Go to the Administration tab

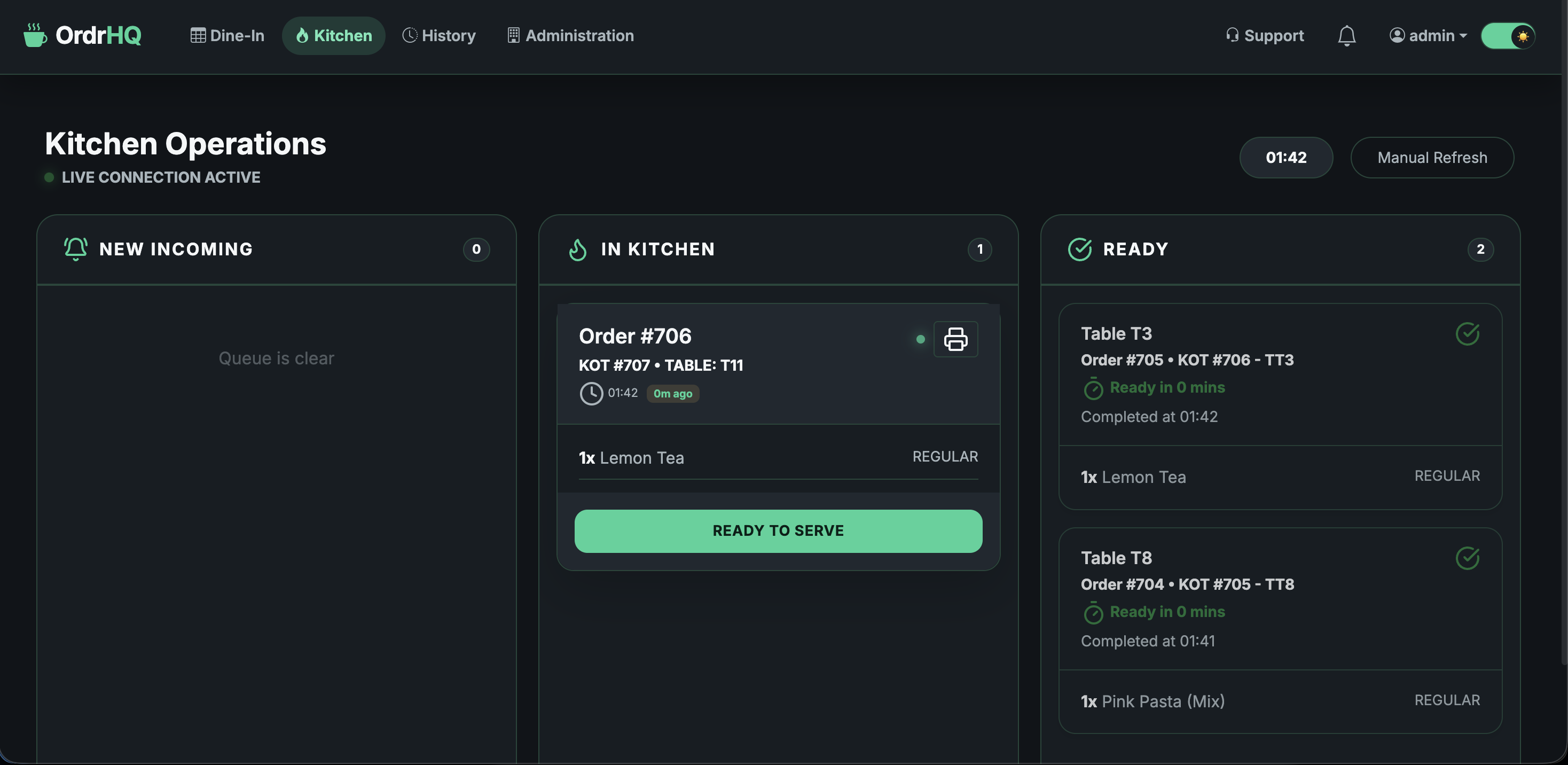(570, 35)
